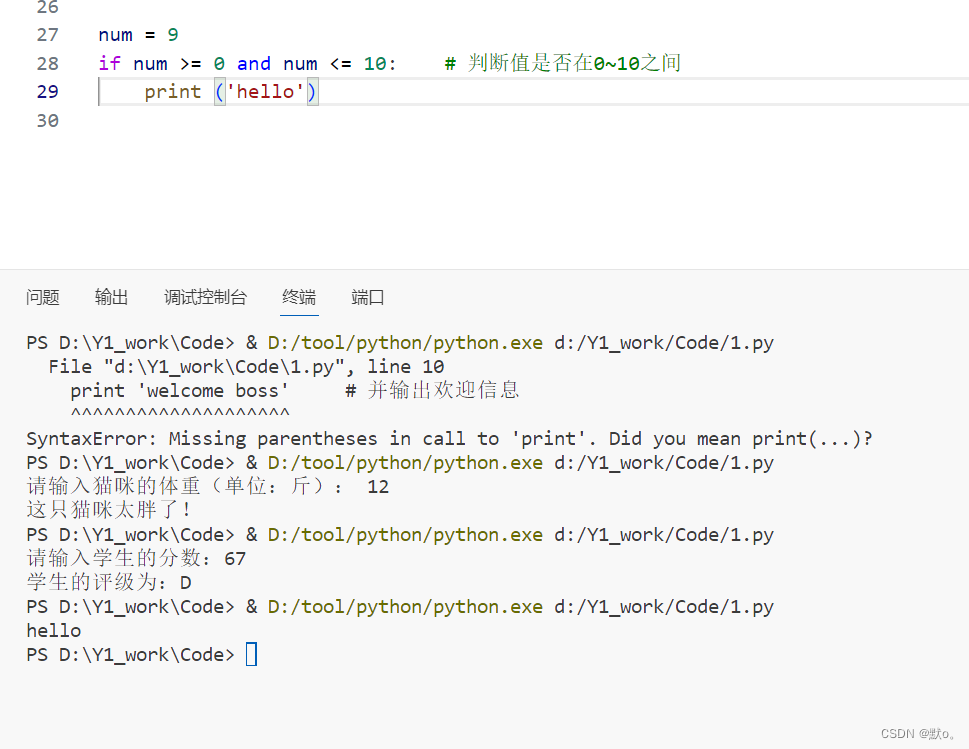
Task: Click the active 终端 tab
Action: coord(298,297)
